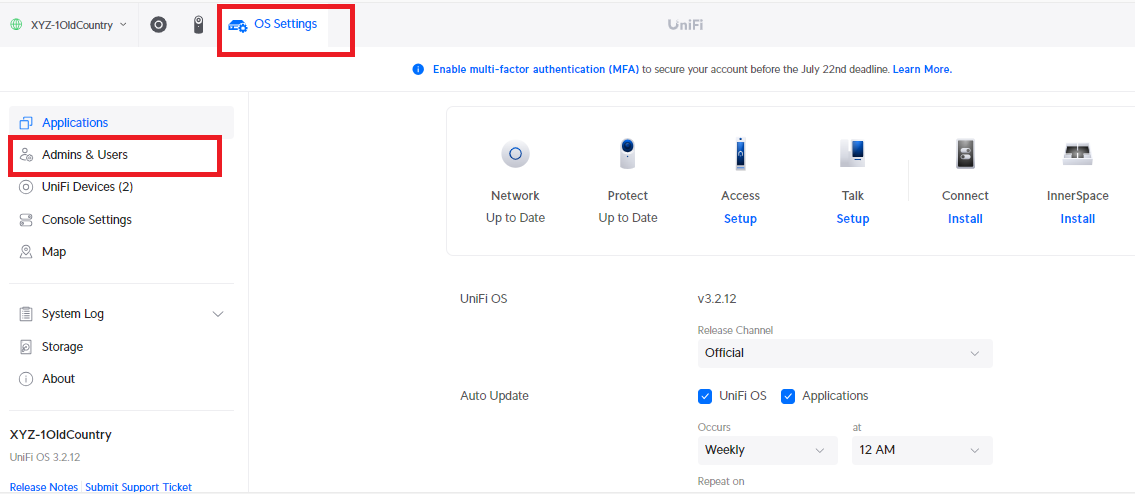Open About in the sidebar

pos(122,379)
